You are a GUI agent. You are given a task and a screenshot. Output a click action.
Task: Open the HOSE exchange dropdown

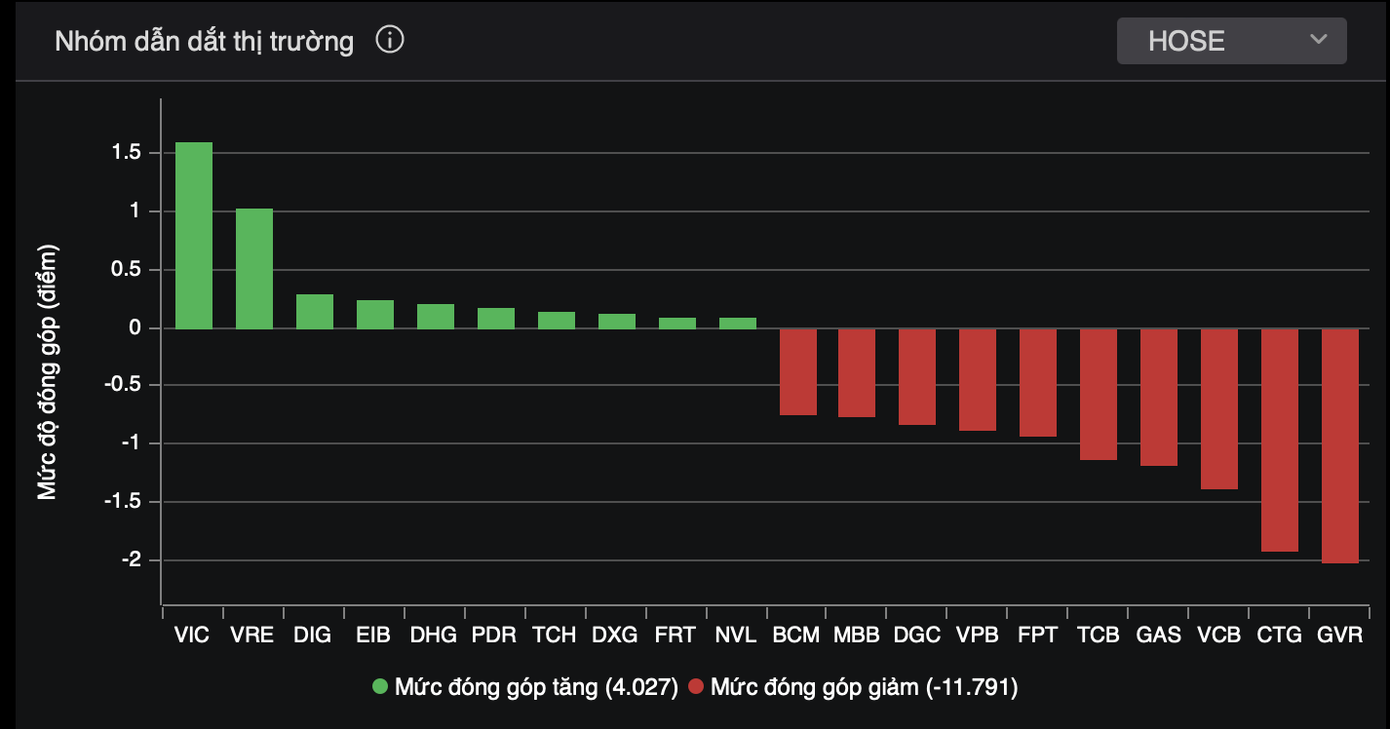click(1230, 41)
